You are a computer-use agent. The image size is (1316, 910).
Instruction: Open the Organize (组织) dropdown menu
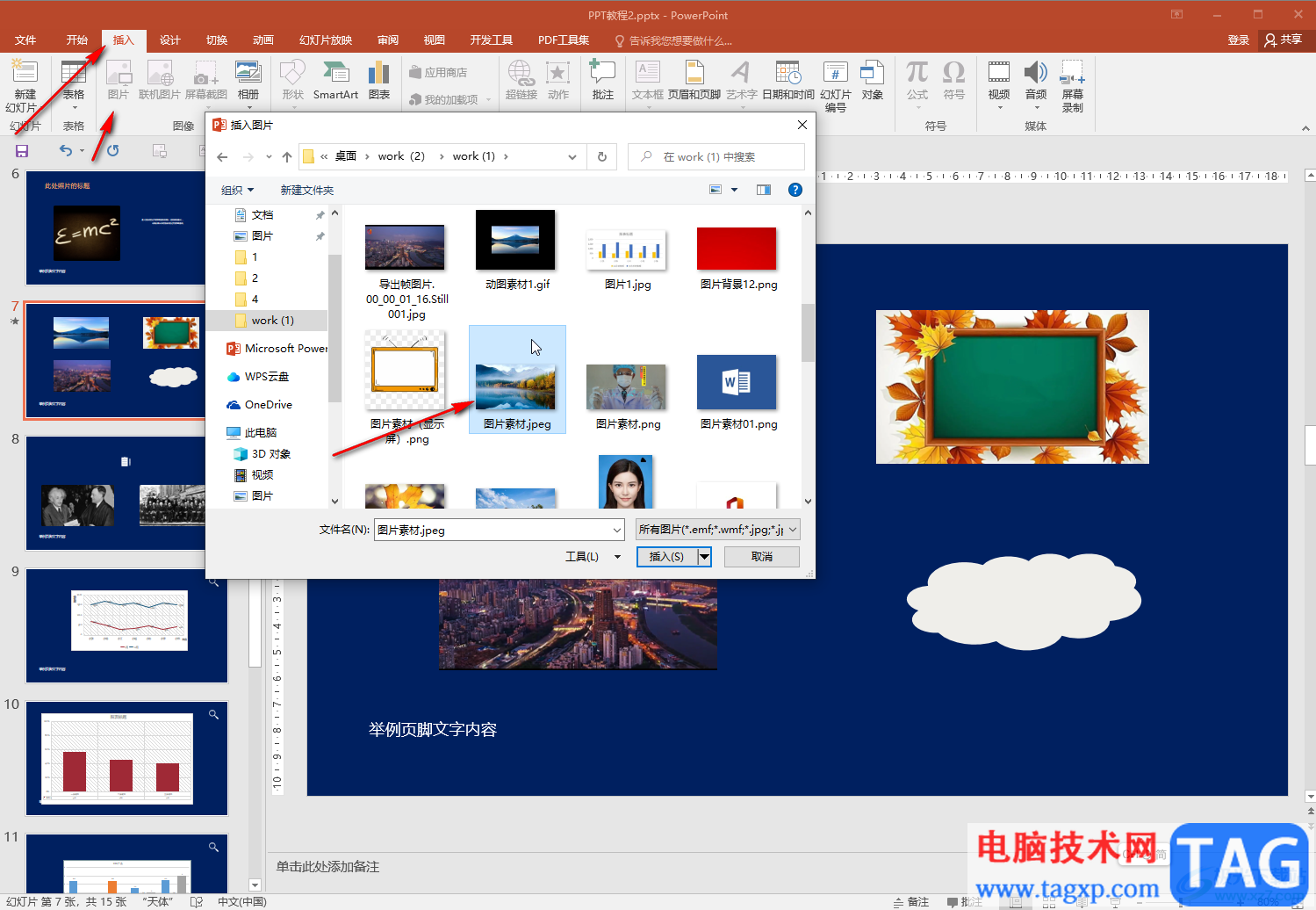(x=237, y=191)
